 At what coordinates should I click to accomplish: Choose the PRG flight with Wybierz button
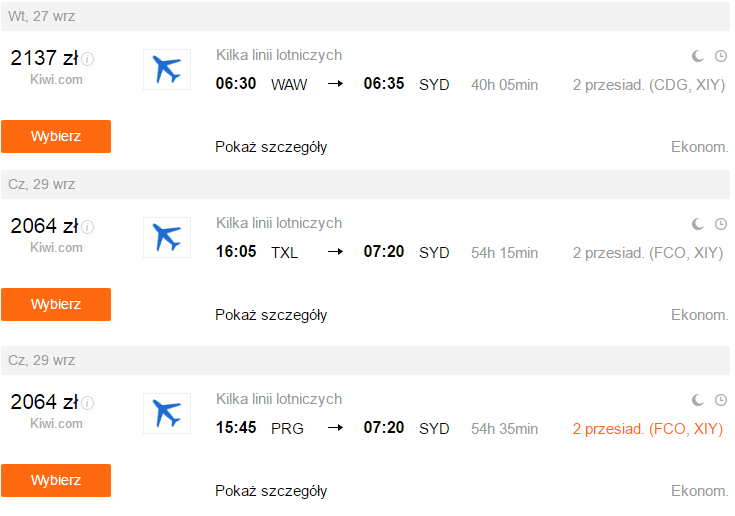[56, 480]
